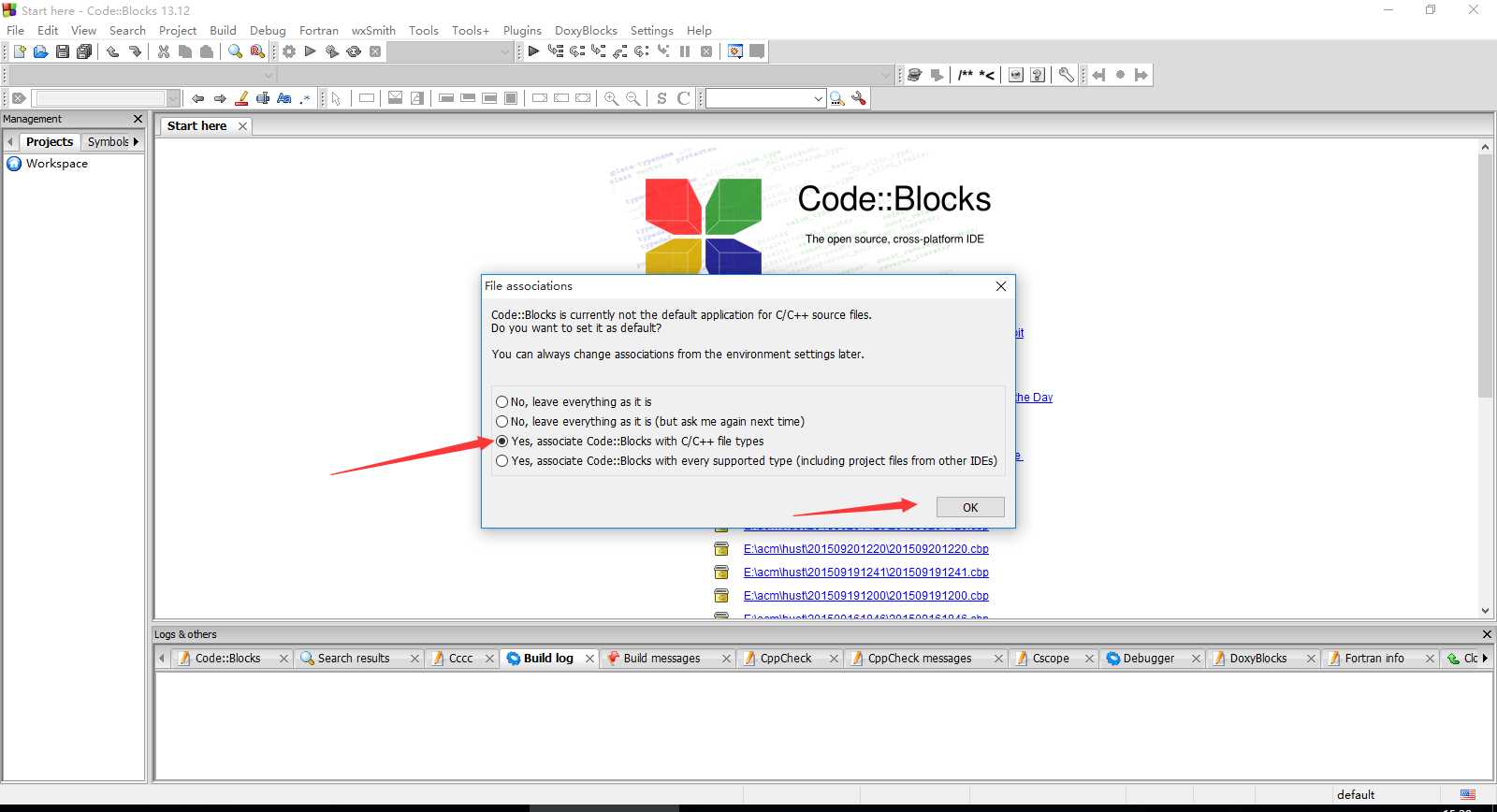Reveal more log tabs right arrow
This screenshot has height=812, width=1497.
point(1485,659)
